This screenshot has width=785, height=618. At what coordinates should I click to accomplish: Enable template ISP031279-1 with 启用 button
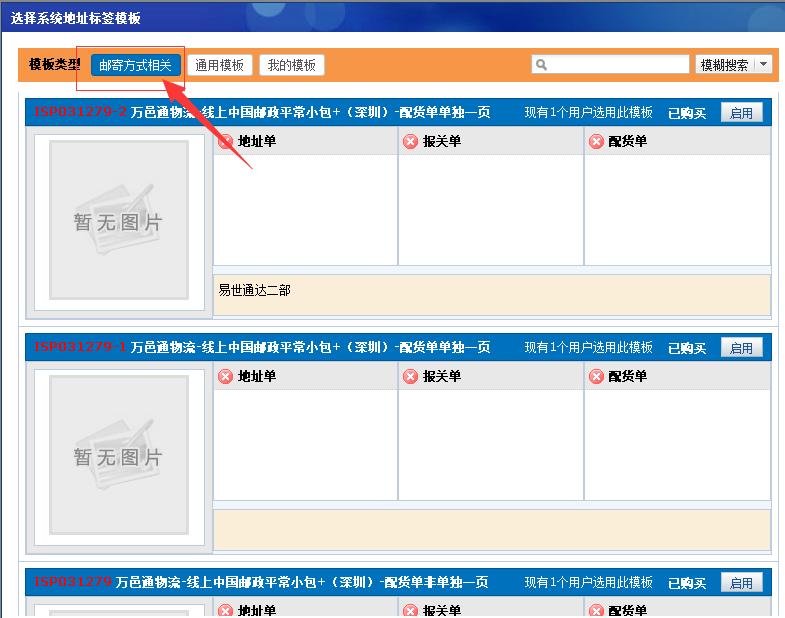tap(741, 348)
